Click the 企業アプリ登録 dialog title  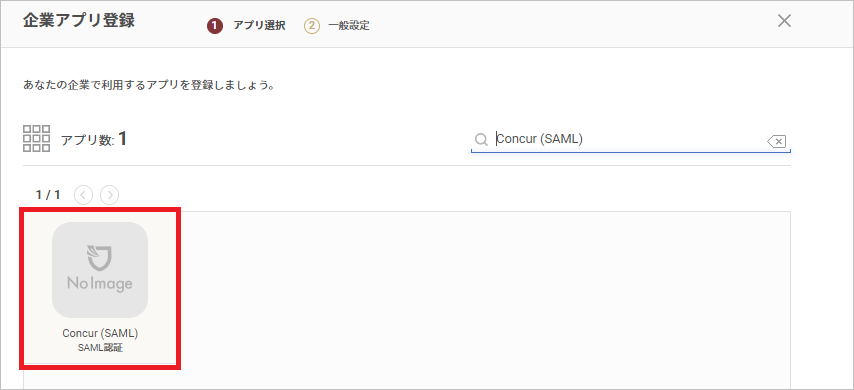(x=79, y=21)
